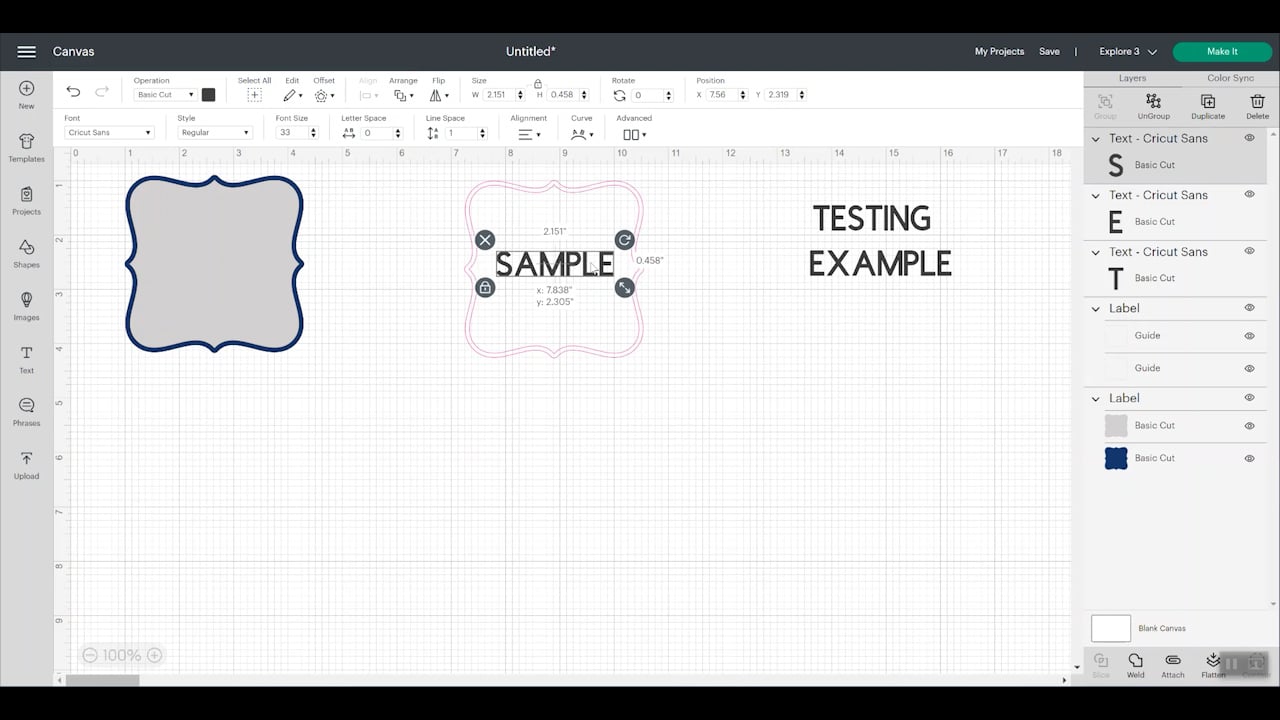Select the blue Basic Cut layer swatch
Screen dimensions: 1280x720
click(x=1116, y=458)
